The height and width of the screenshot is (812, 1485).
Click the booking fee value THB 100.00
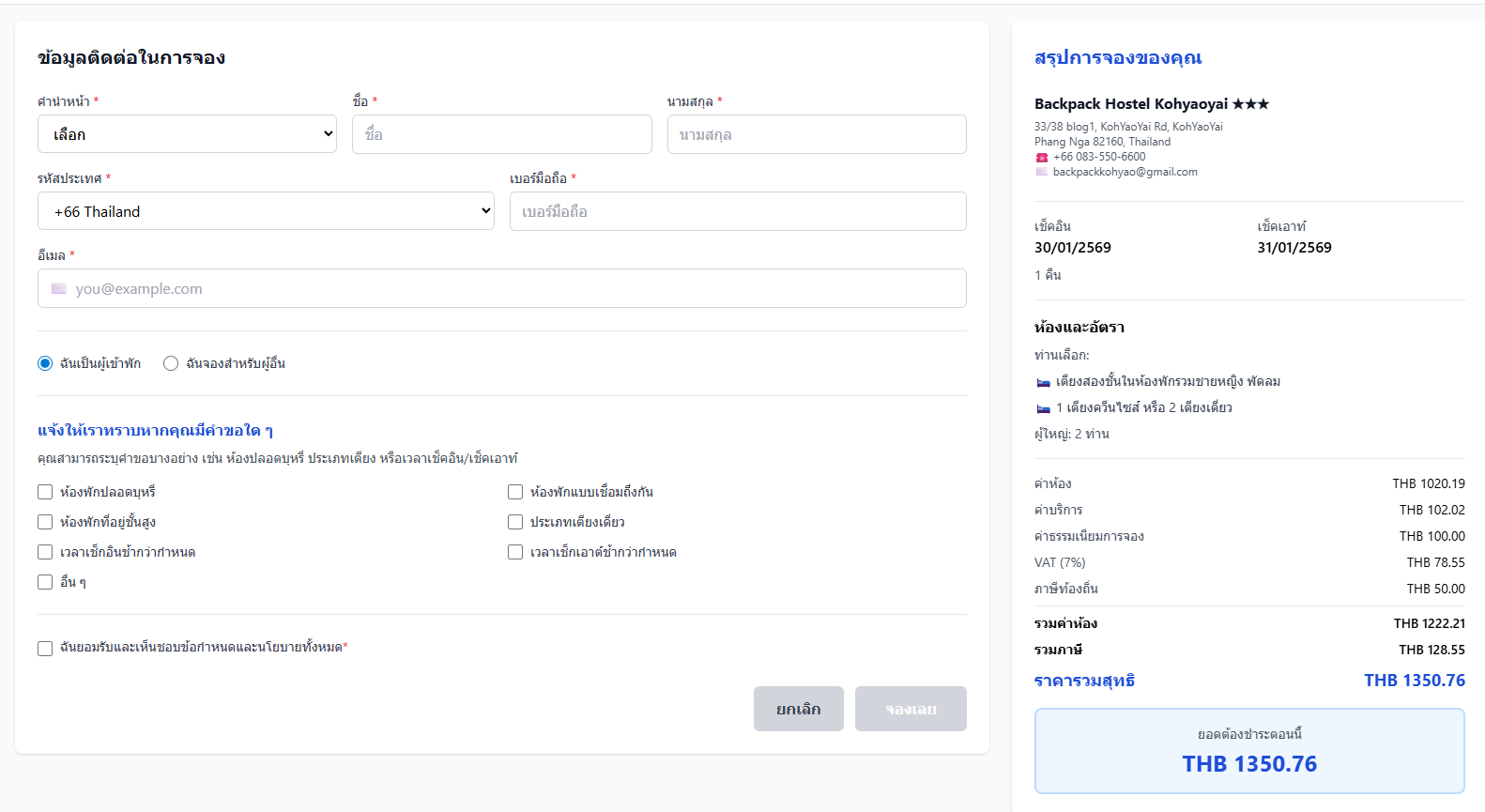1432,536
